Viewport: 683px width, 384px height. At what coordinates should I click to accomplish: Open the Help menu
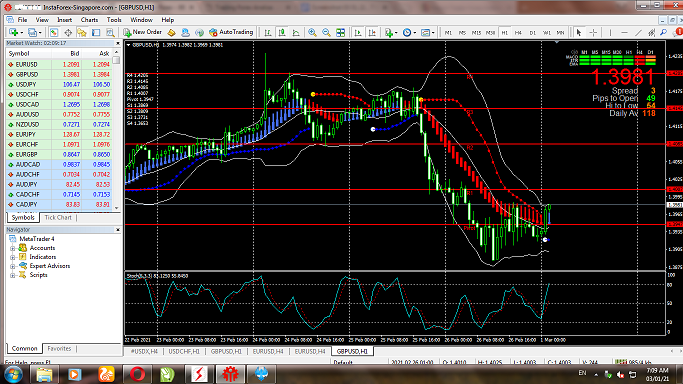(168, 20)
